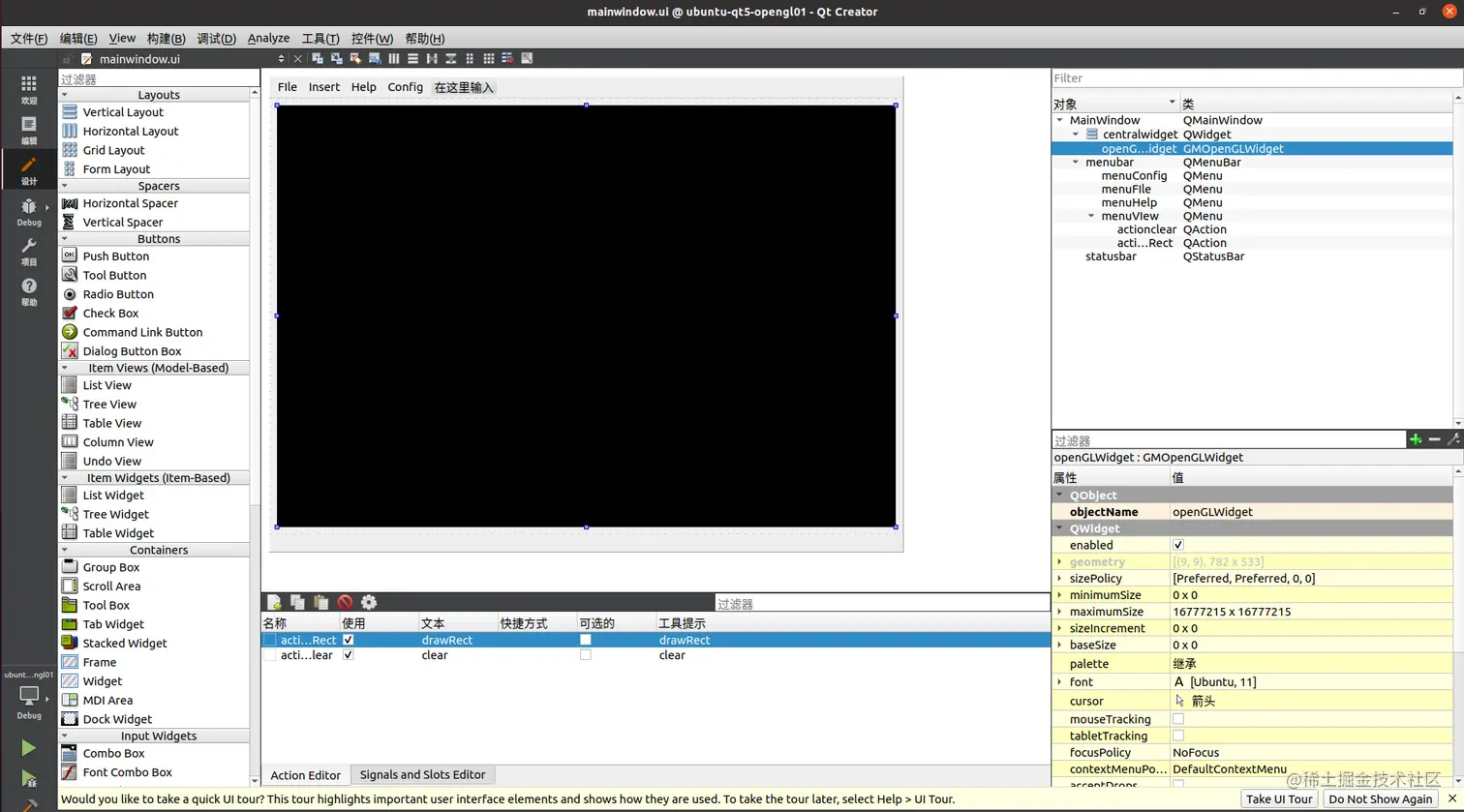Click minus to remove dynamic property

[1435, 439]
